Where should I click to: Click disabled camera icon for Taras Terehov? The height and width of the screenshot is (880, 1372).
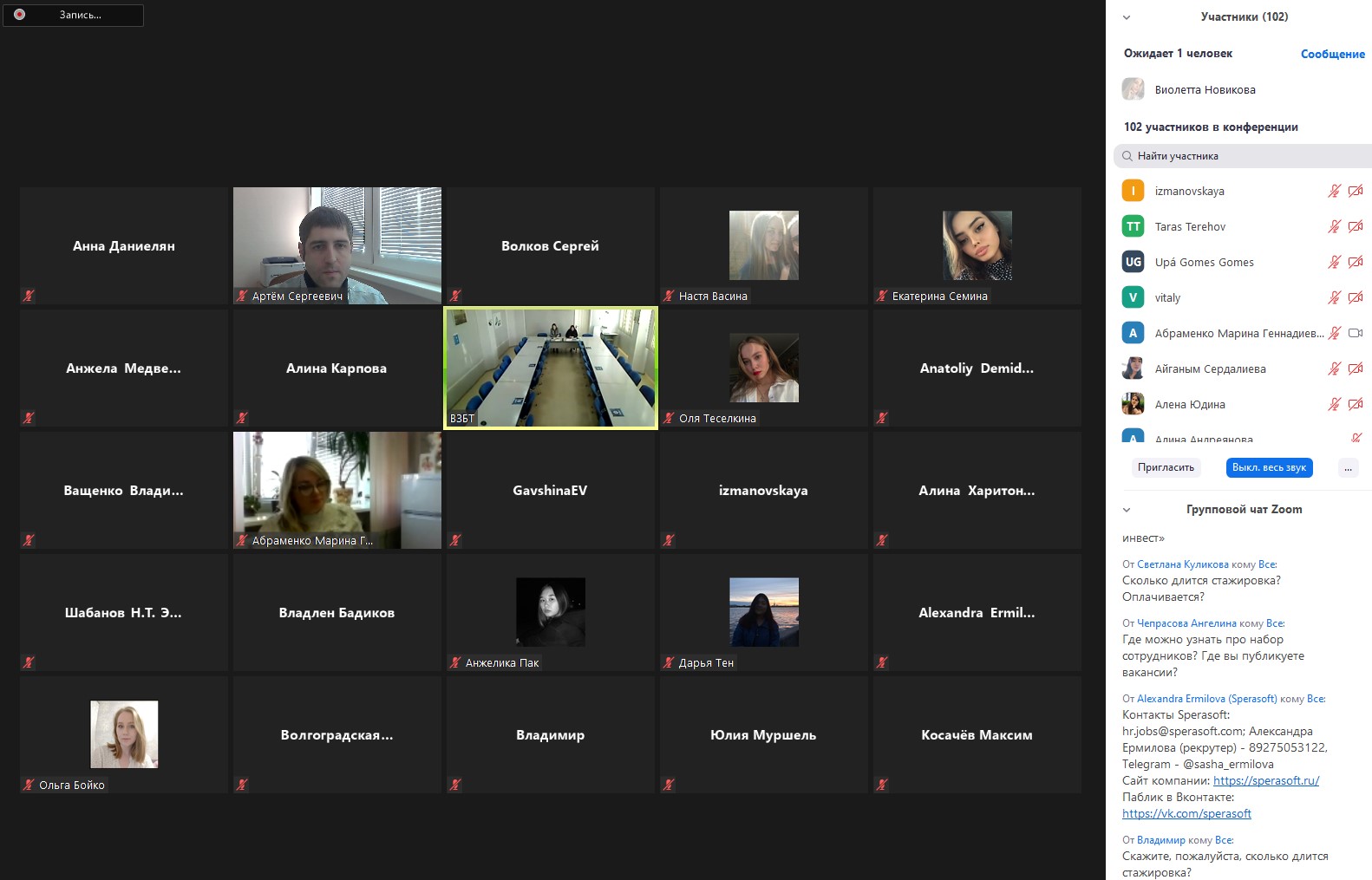tap(1356, 226)
